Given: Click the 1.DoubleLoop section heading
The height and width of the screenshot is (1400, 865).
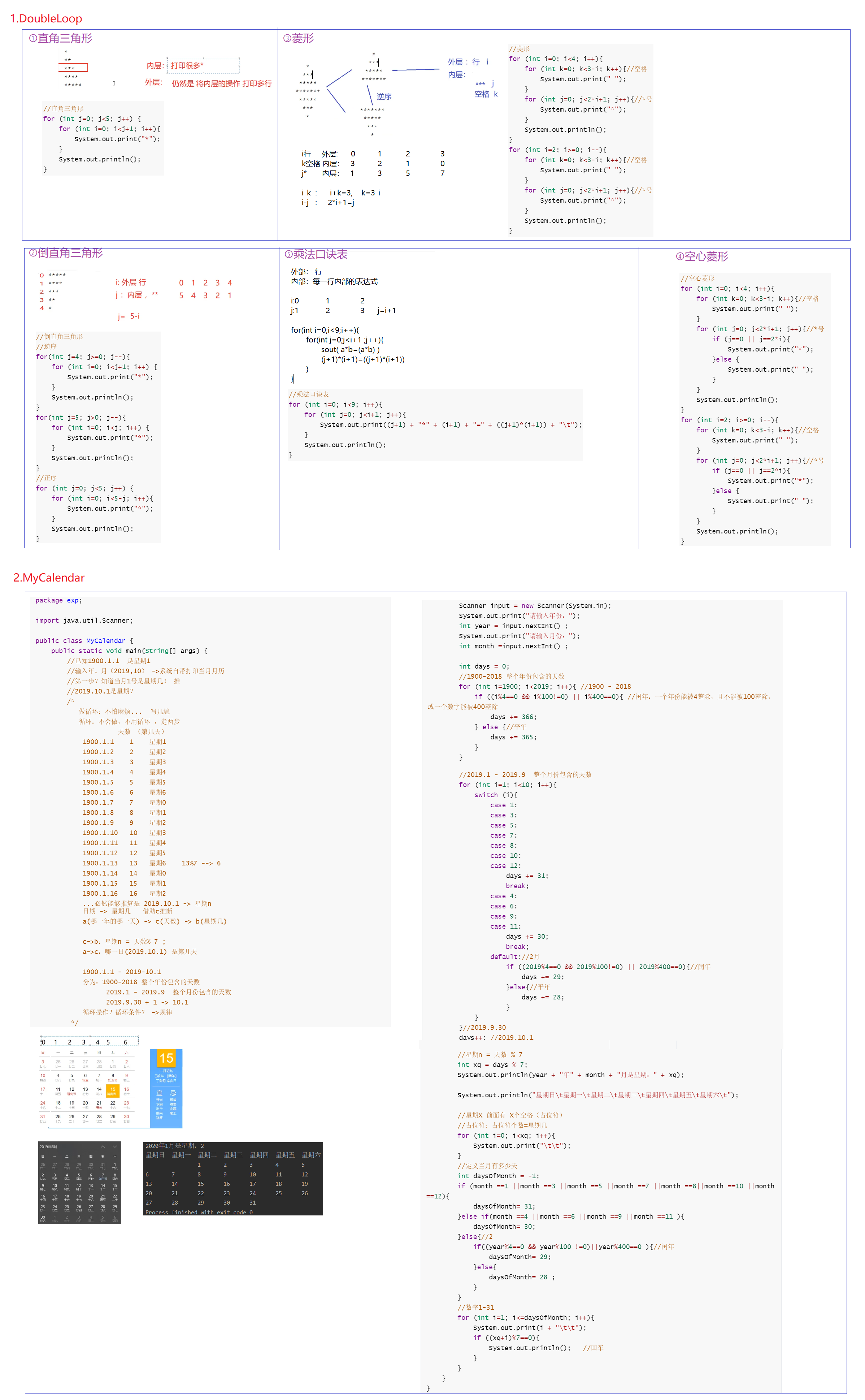Looking at the screenshot, I should 46,18.
